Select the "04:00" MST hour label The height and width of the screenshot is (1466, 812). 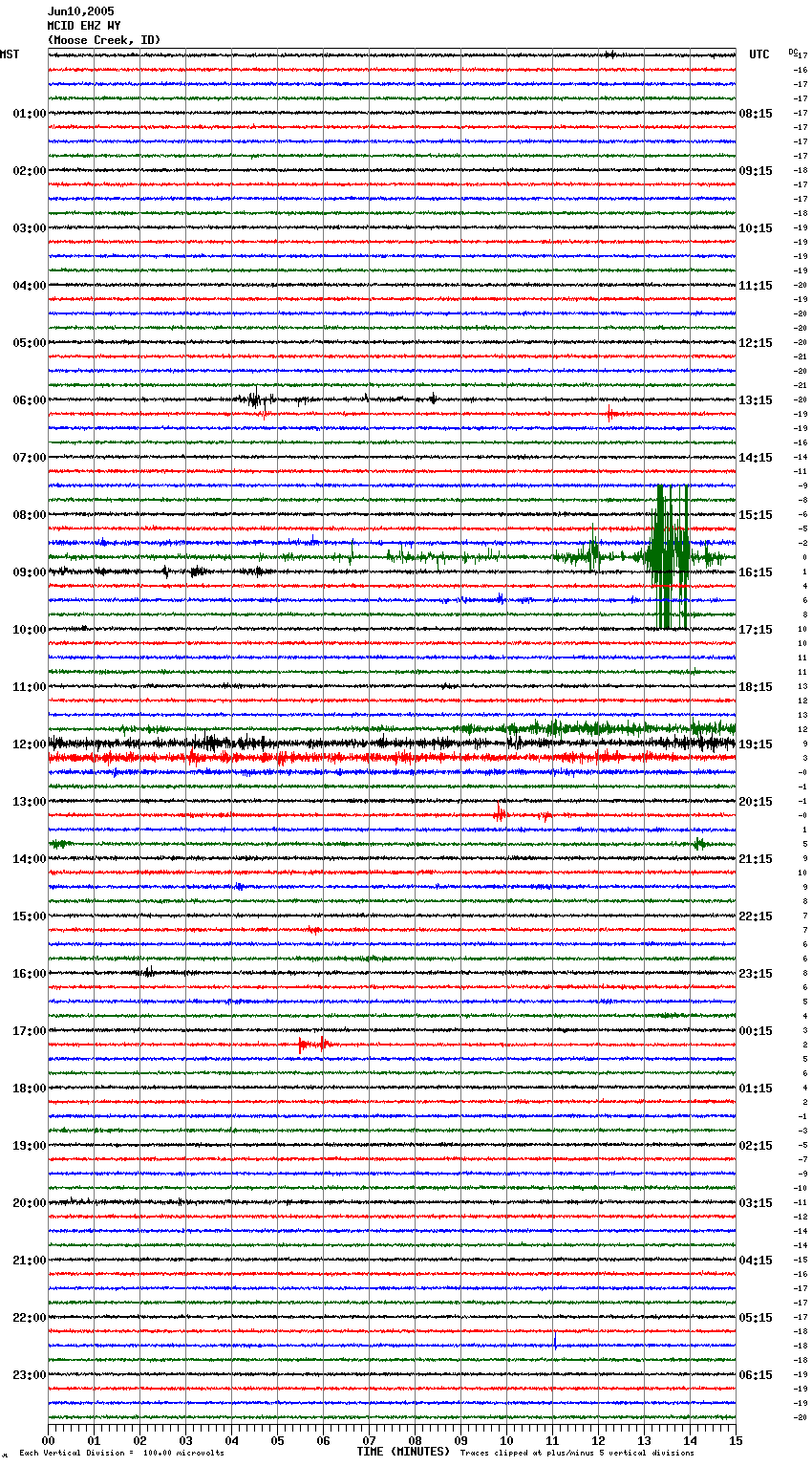click(x=29, y=286)
